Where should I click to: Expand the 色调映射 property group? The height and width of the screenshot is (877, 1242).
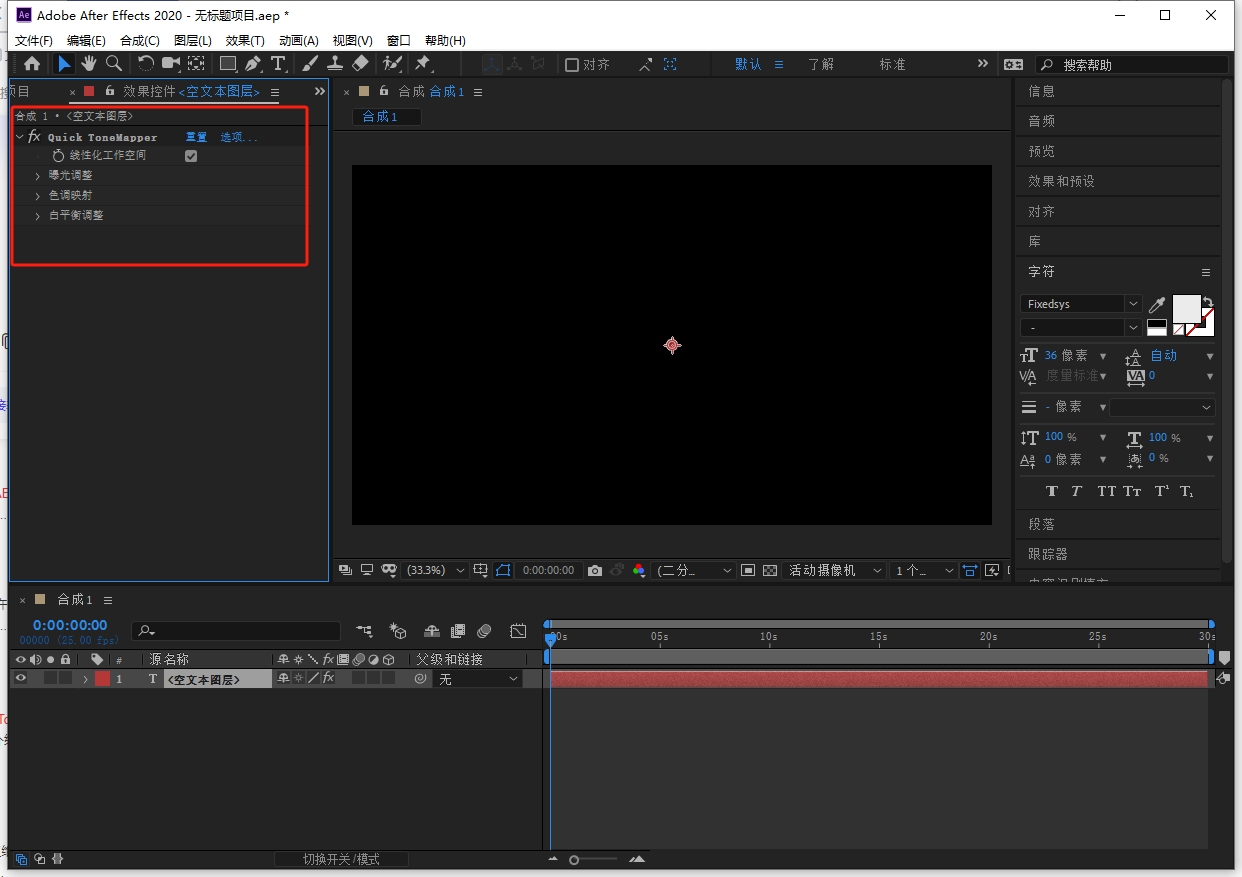pyautogui.click(x=38, y=196)
